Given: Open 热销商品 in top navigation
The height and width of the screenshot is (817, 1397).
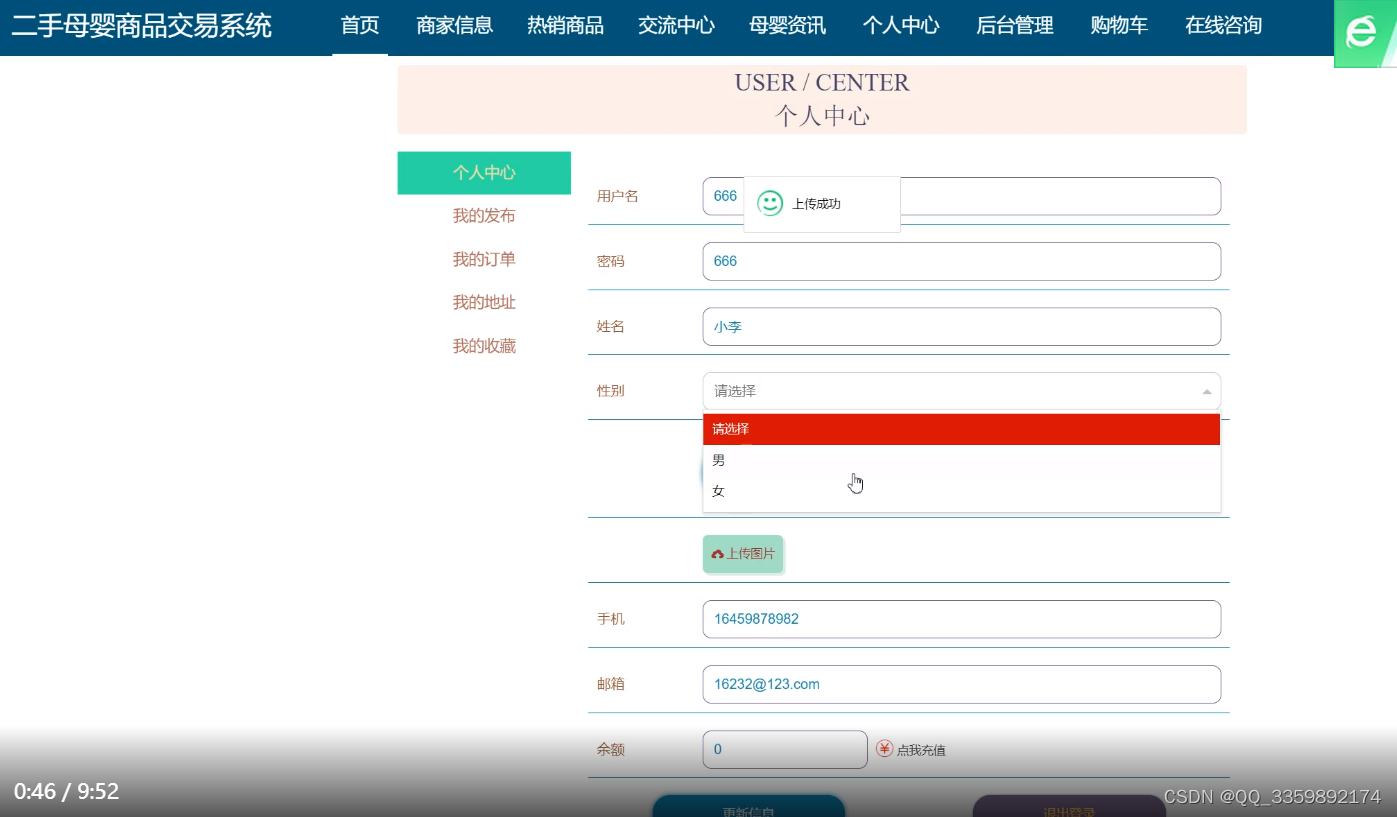Looking at the screenshot, I should click(565, 26).
